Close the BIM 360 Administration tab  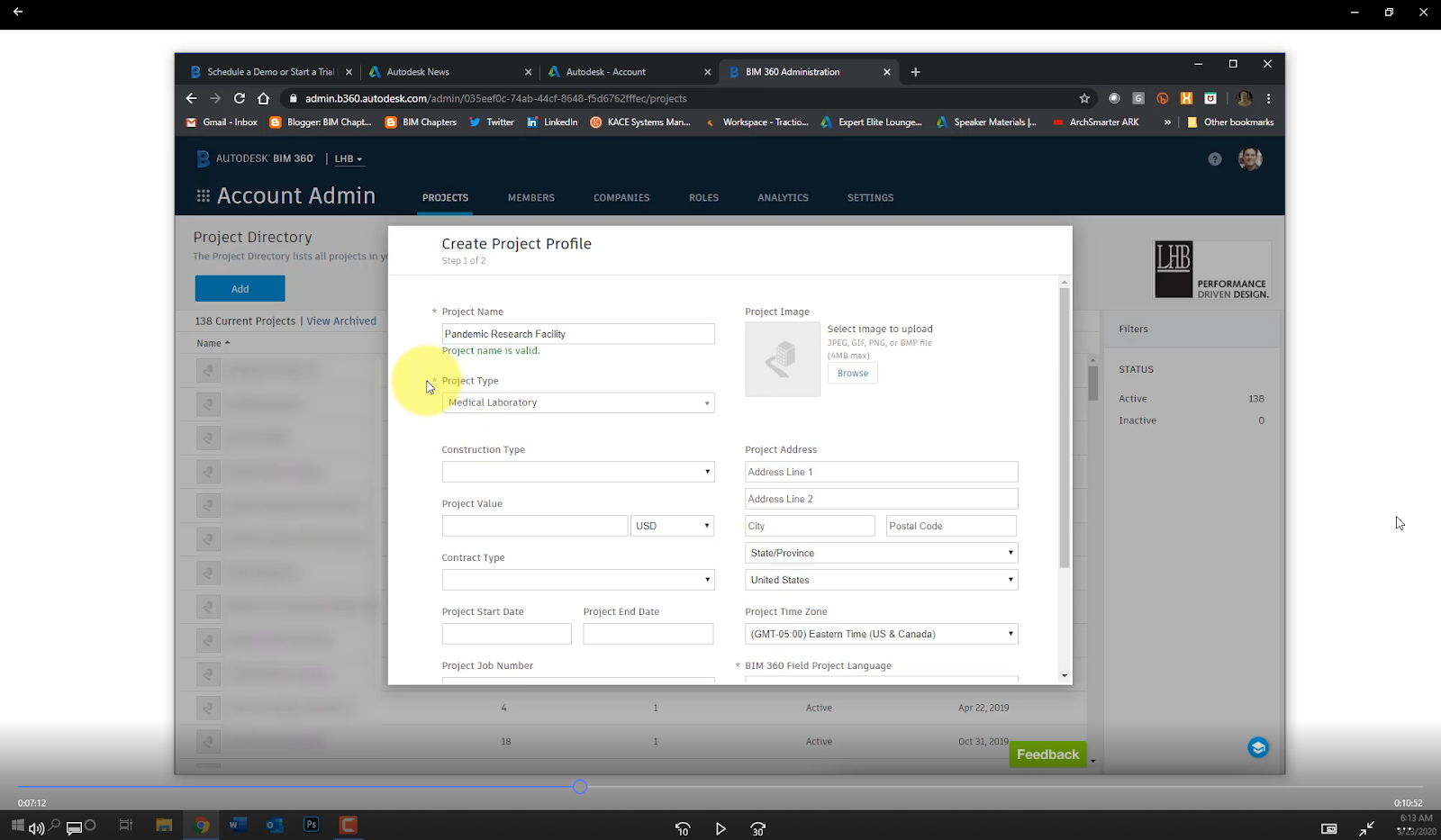coord(887,72)
